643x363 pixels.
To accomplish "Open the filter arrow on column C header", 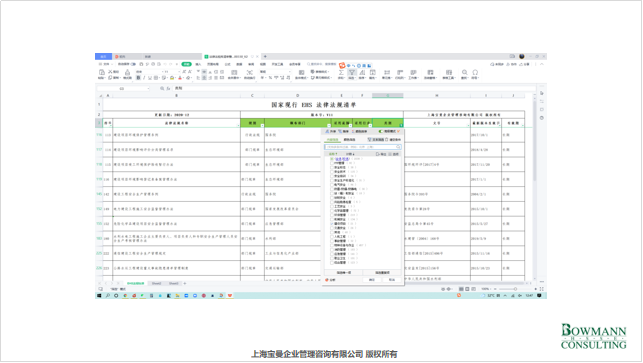I will point(262,125).
